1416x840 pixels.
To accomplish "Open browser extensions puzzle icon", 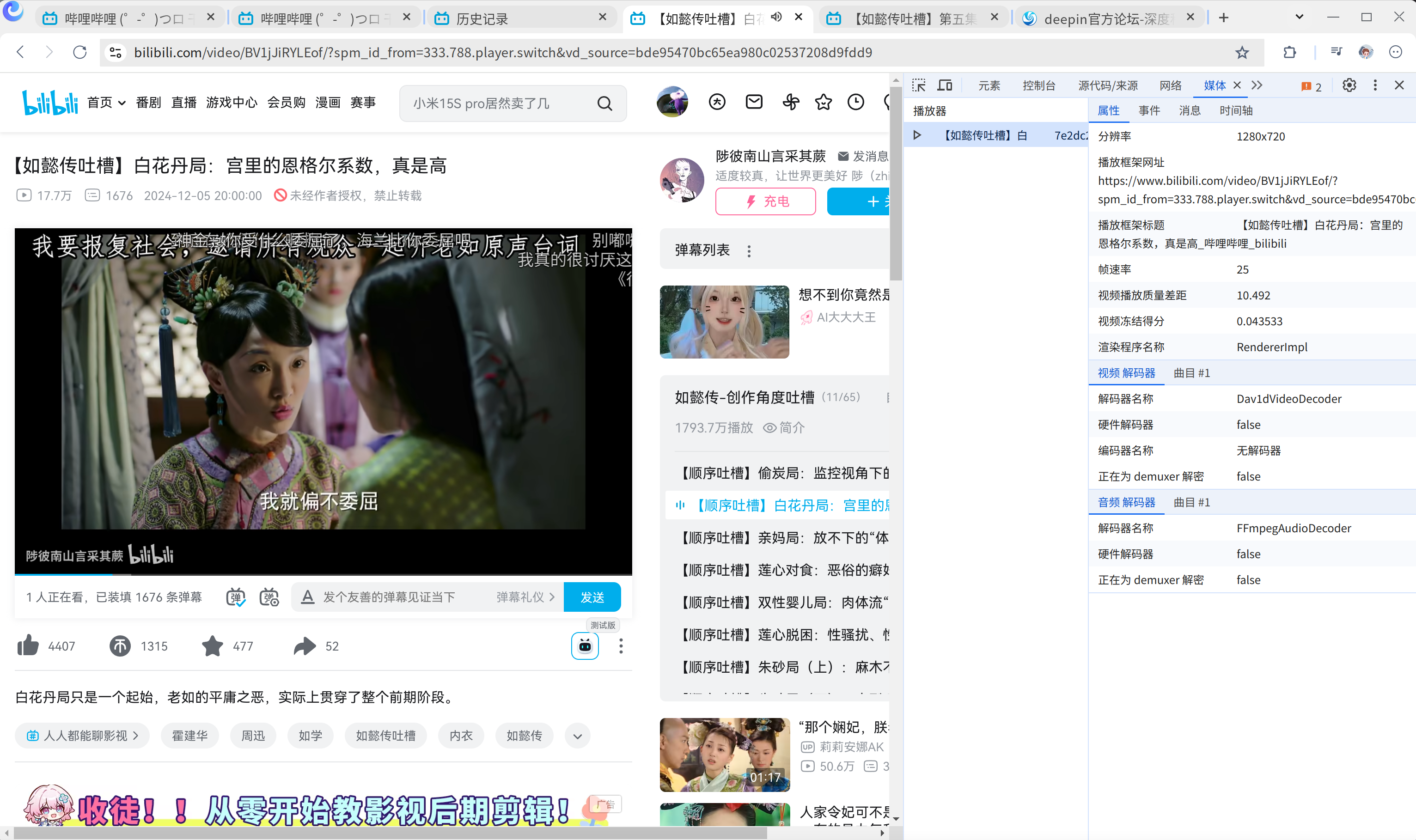I will (1289, 53).
